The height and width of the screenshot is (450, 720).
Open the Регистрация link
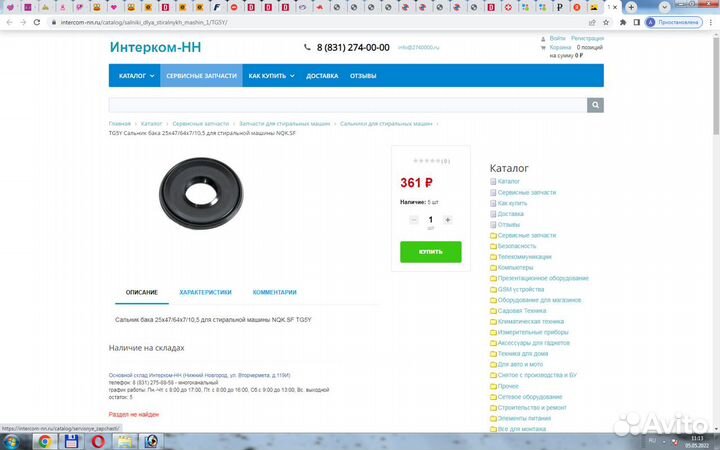click(587, 38)
